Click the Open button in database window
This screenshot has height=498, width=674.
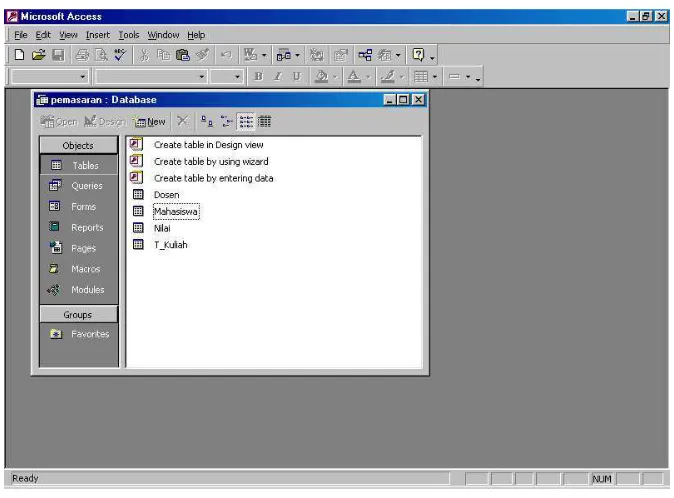click(x=58, y=122)
